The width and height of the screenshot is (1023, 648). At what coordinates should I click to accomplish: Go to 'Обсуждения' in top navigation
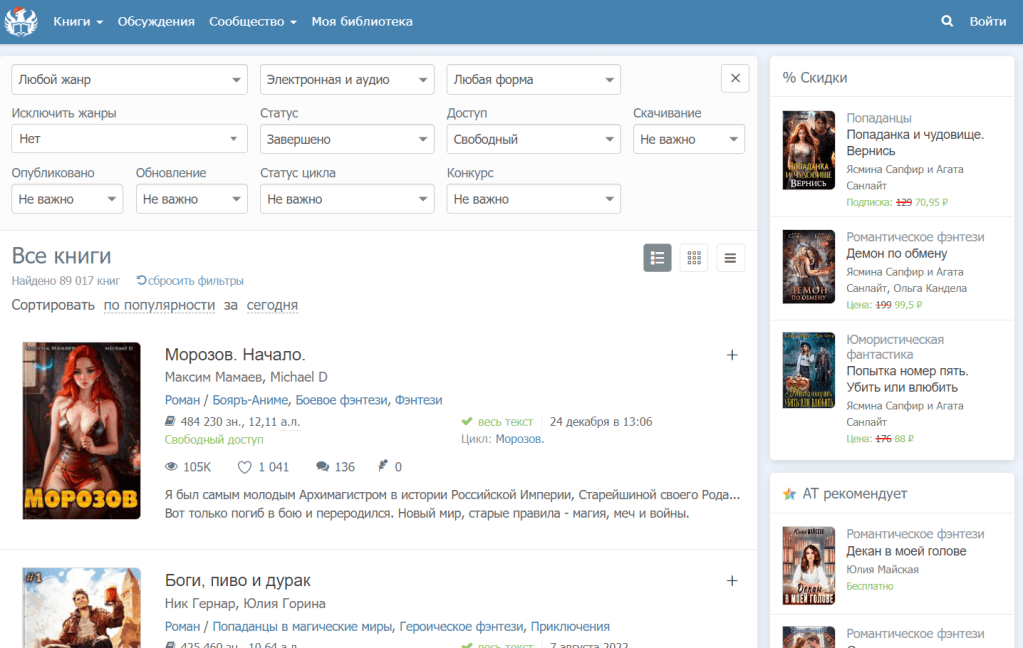click(156, 21)
